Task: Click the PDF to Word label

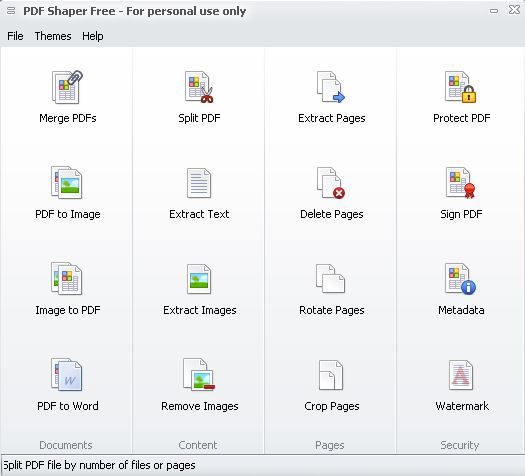Action: click(x=68, y=406)
